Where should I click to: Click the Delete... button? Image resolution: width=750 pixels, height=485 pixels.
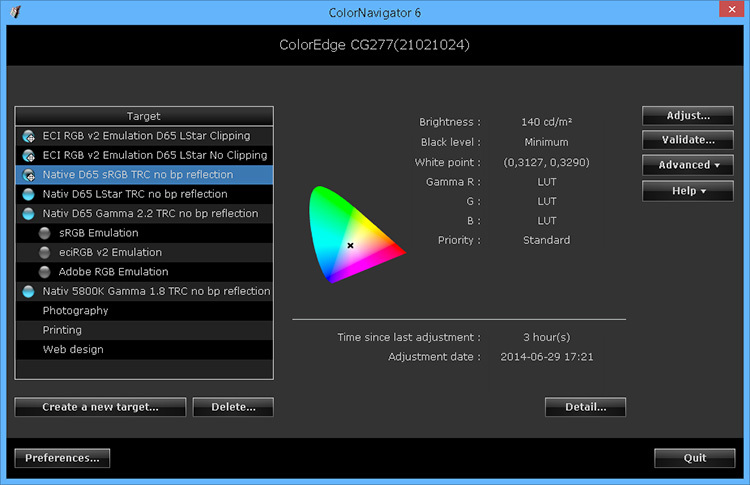pyautogui.click(x=233, y=407)
